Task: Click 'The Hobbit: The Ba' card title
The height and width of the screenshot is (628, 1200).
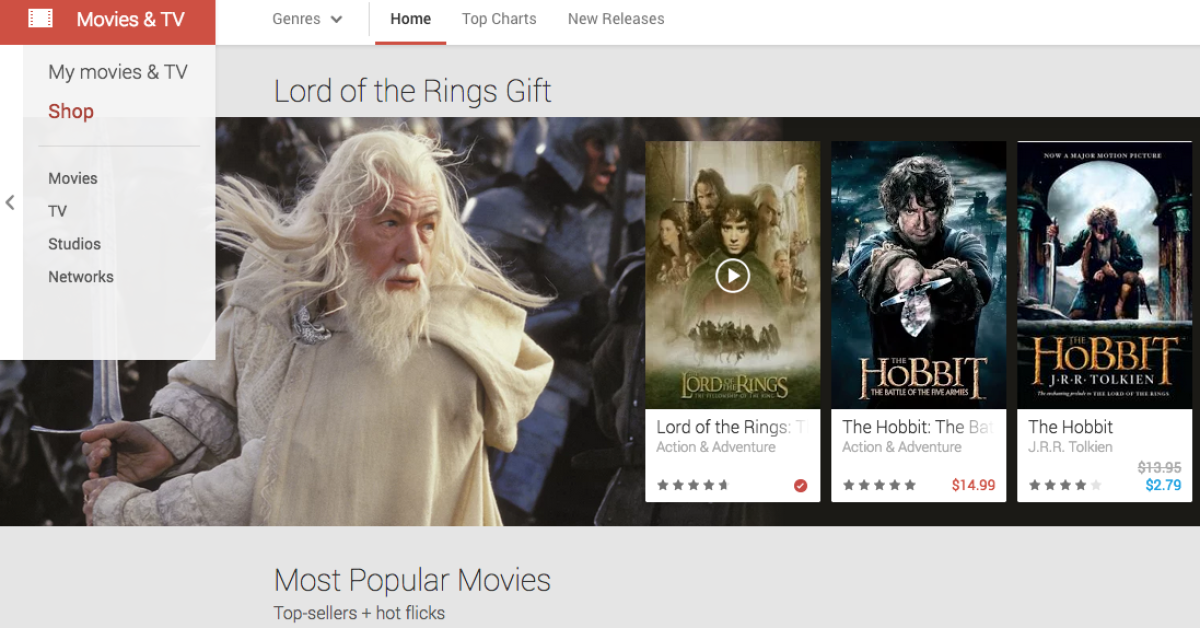Action: (x=917, y=427)
